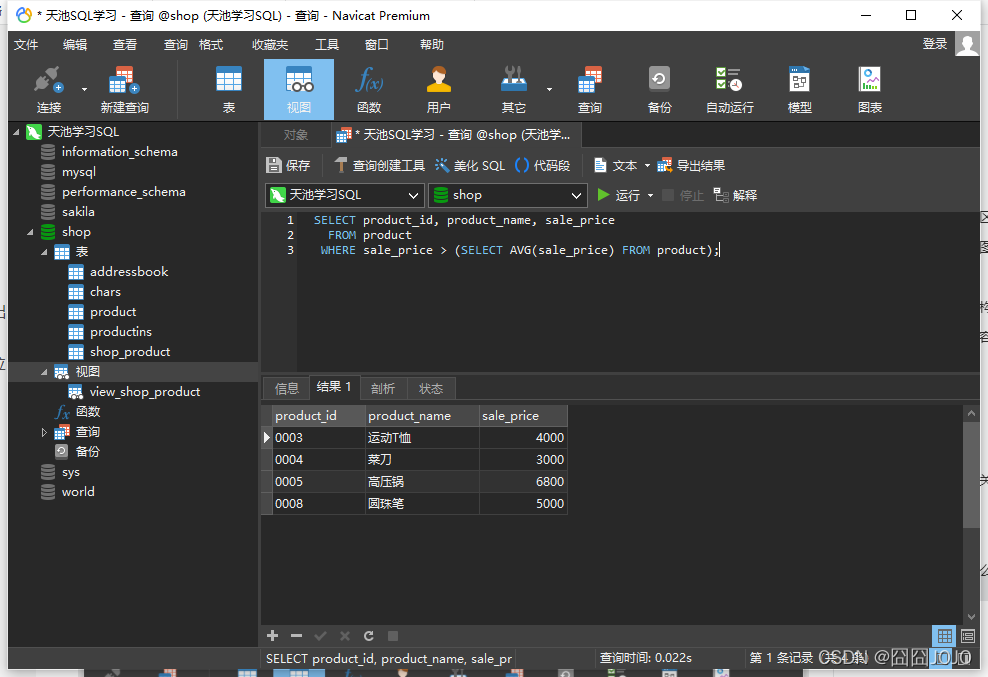The width and height of the screenshot is (988, 677).
Task: Open the 运行 dropdown arrow
Action: click(x=650, y=195)
